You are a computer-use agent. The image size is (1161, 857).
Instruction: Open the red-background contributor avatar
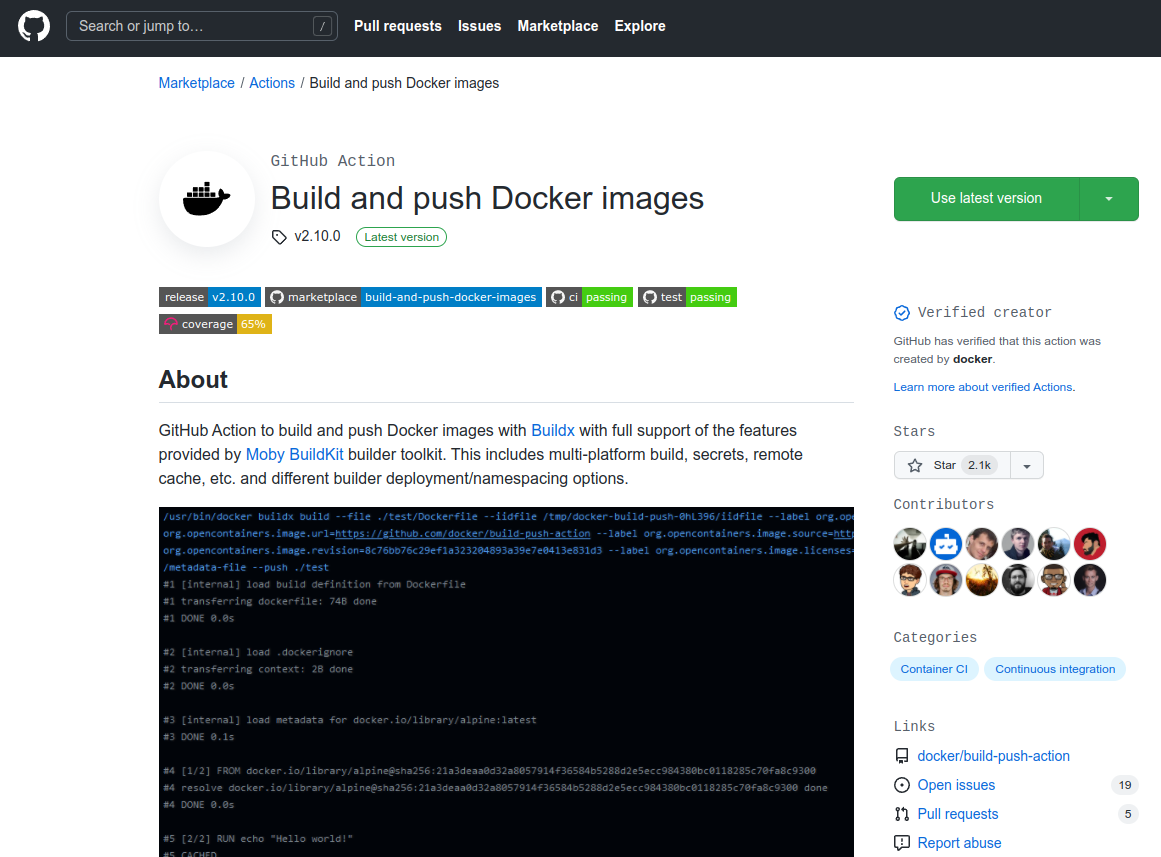[1090, 544]
